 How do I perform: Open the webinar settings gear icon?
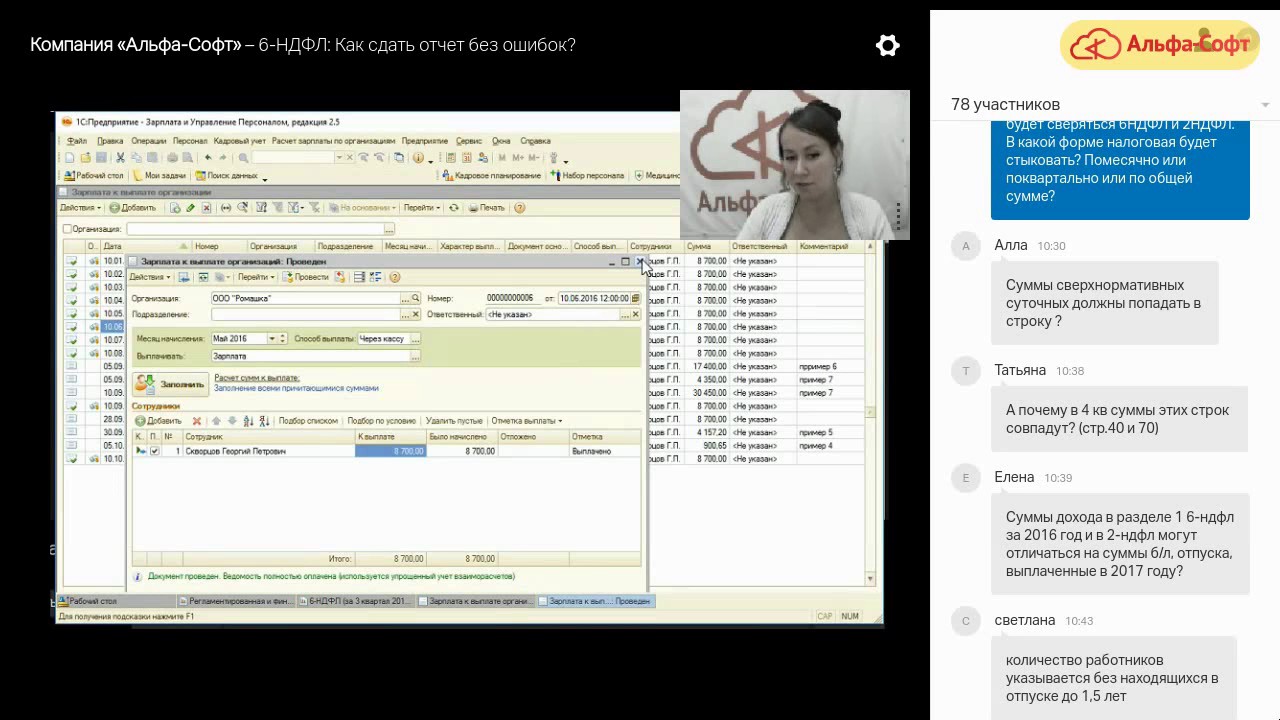pyautogui.click(x=888, y=46)
